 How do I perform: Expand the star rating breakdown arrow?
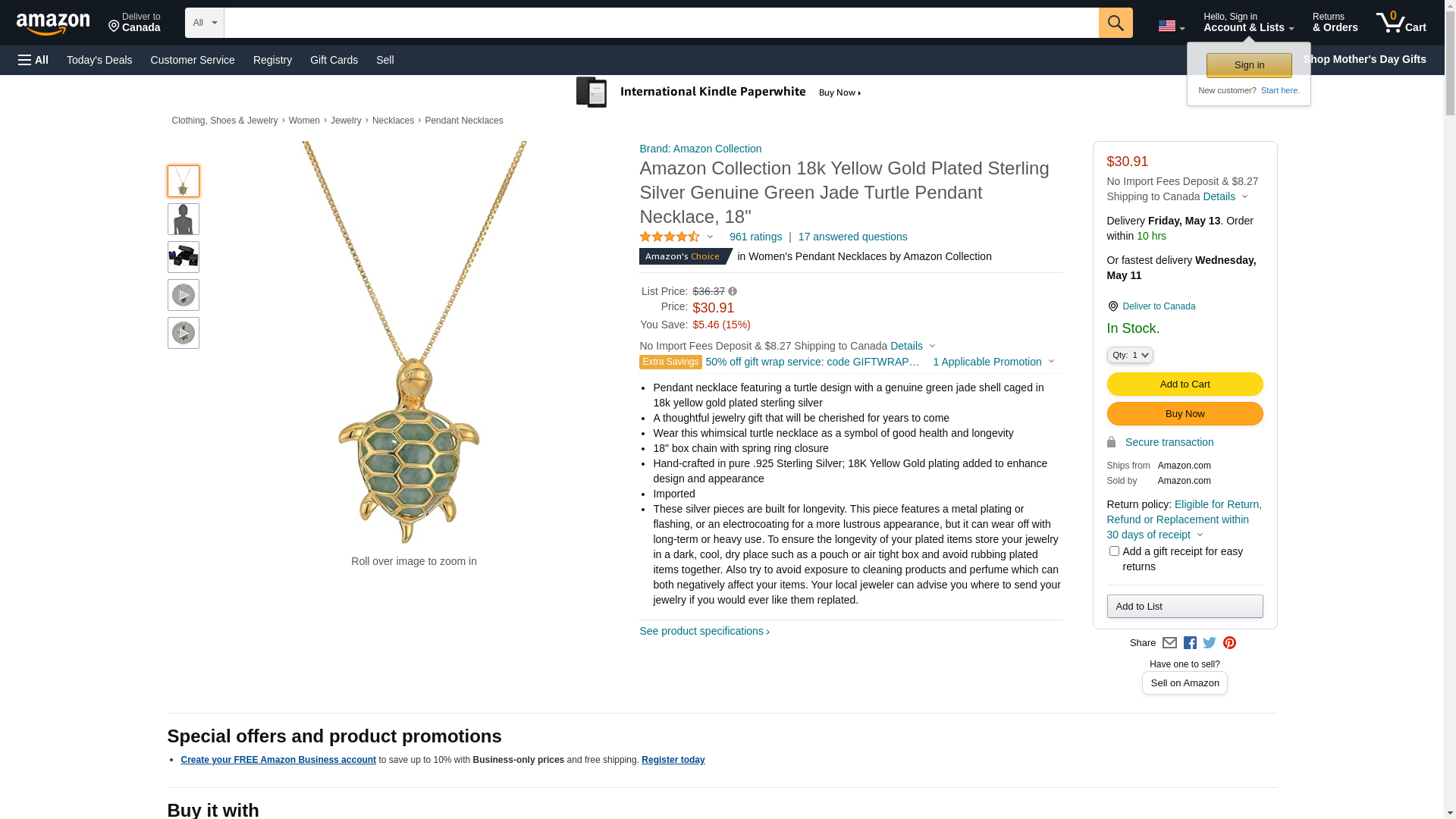click(710, 237)
